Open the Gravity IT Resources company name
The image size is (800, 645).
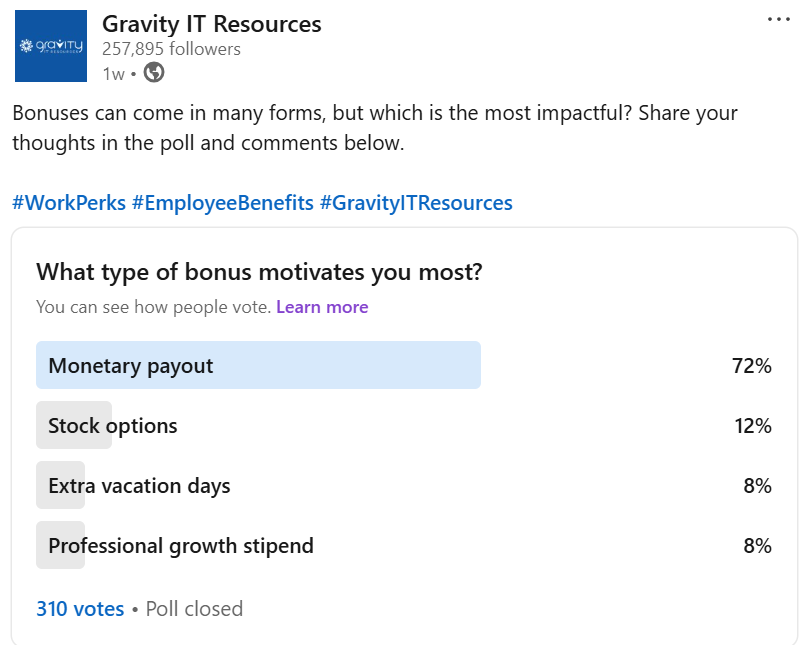point(212,24)
